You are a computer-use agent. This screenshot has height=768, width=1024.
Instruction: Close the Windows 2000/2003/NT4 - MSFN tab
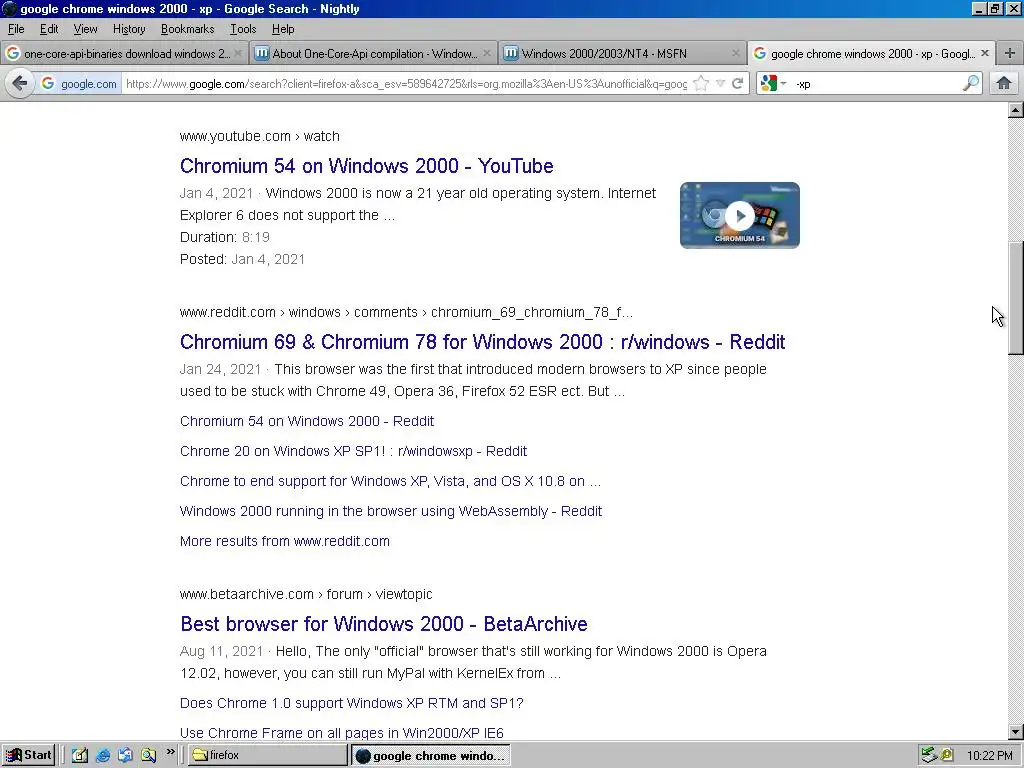point(735,54)
